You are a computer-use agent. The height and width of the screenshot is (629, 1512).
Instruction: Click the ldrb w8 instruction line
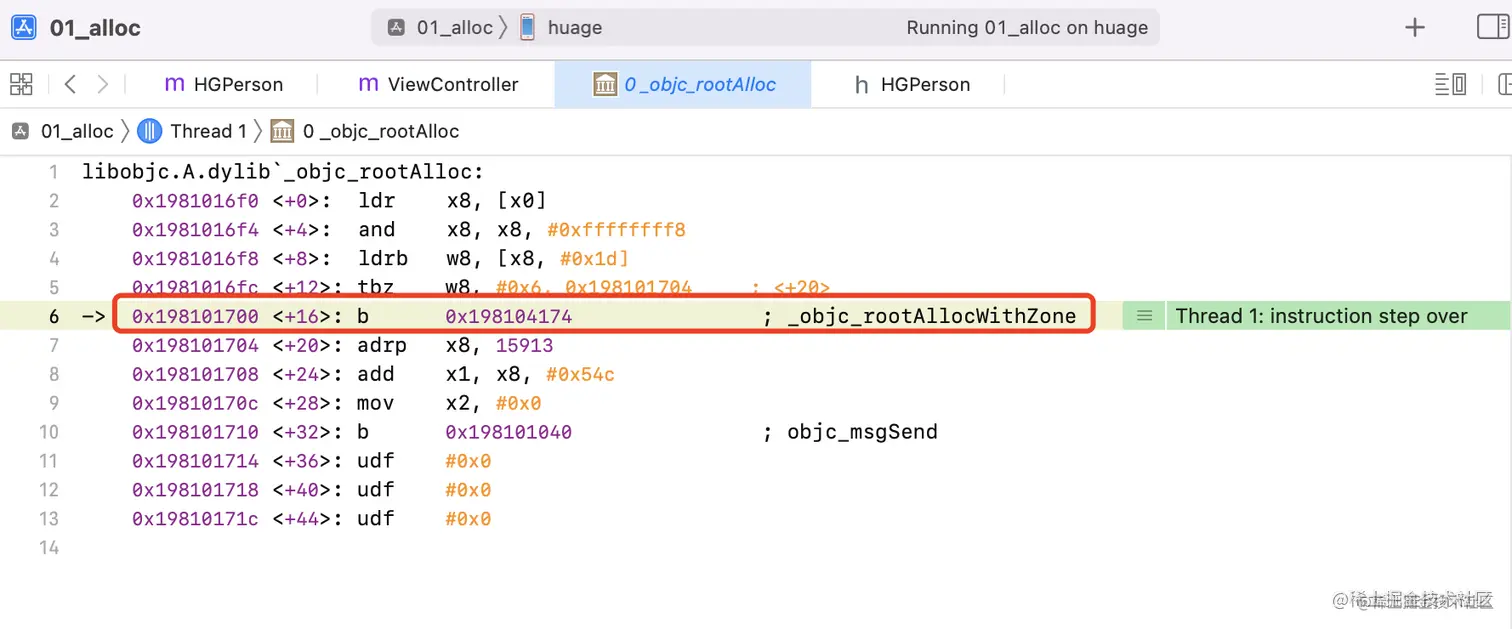click(x=381, y=258)
